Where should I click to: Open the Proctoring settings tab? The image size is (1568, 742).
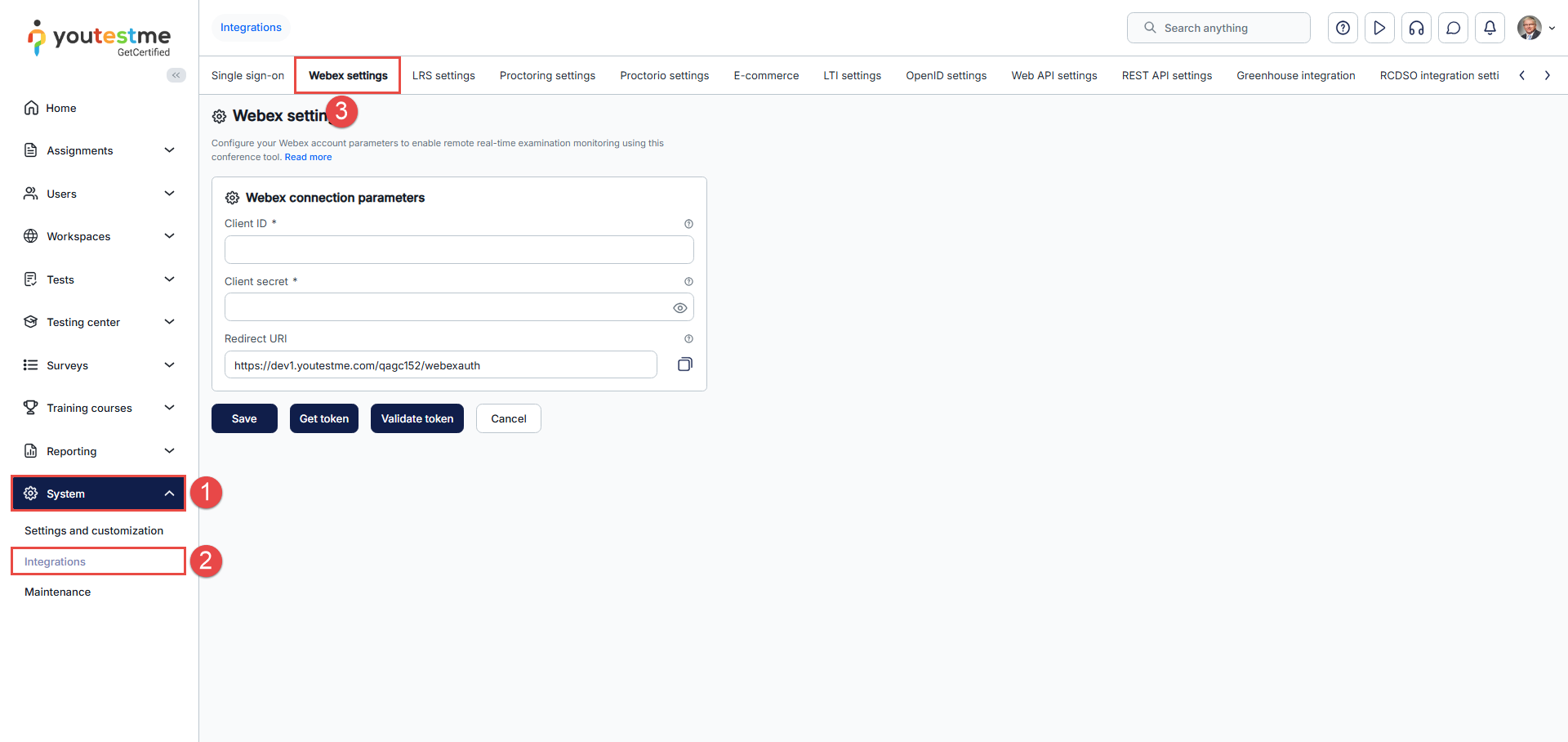[547, 76]
